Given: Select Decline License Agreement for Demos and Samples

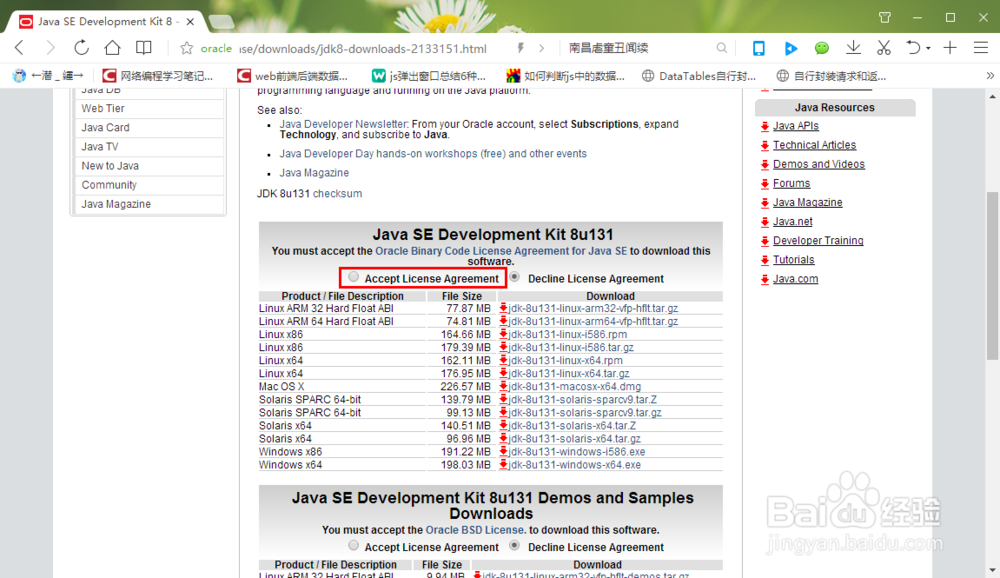Looking at the screenshot, I should click(515, 545).
